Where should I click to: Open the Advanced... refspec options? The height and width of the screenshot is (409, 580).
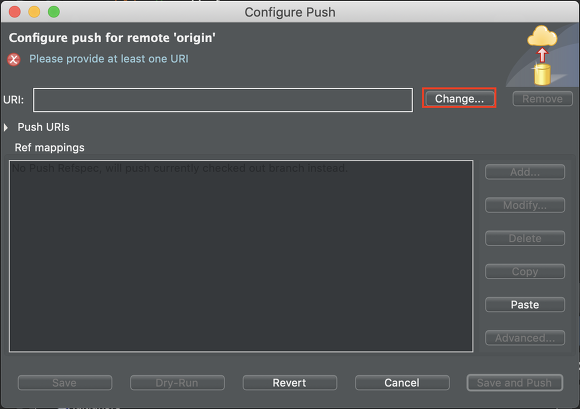pos(525,338)
